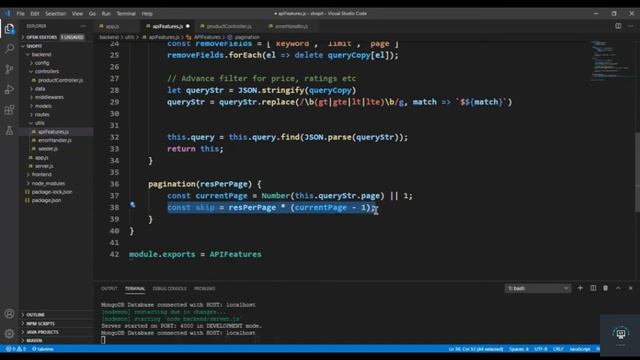Open the Testing flask icon view
This screenshot has width=640, height=360.
9,131
